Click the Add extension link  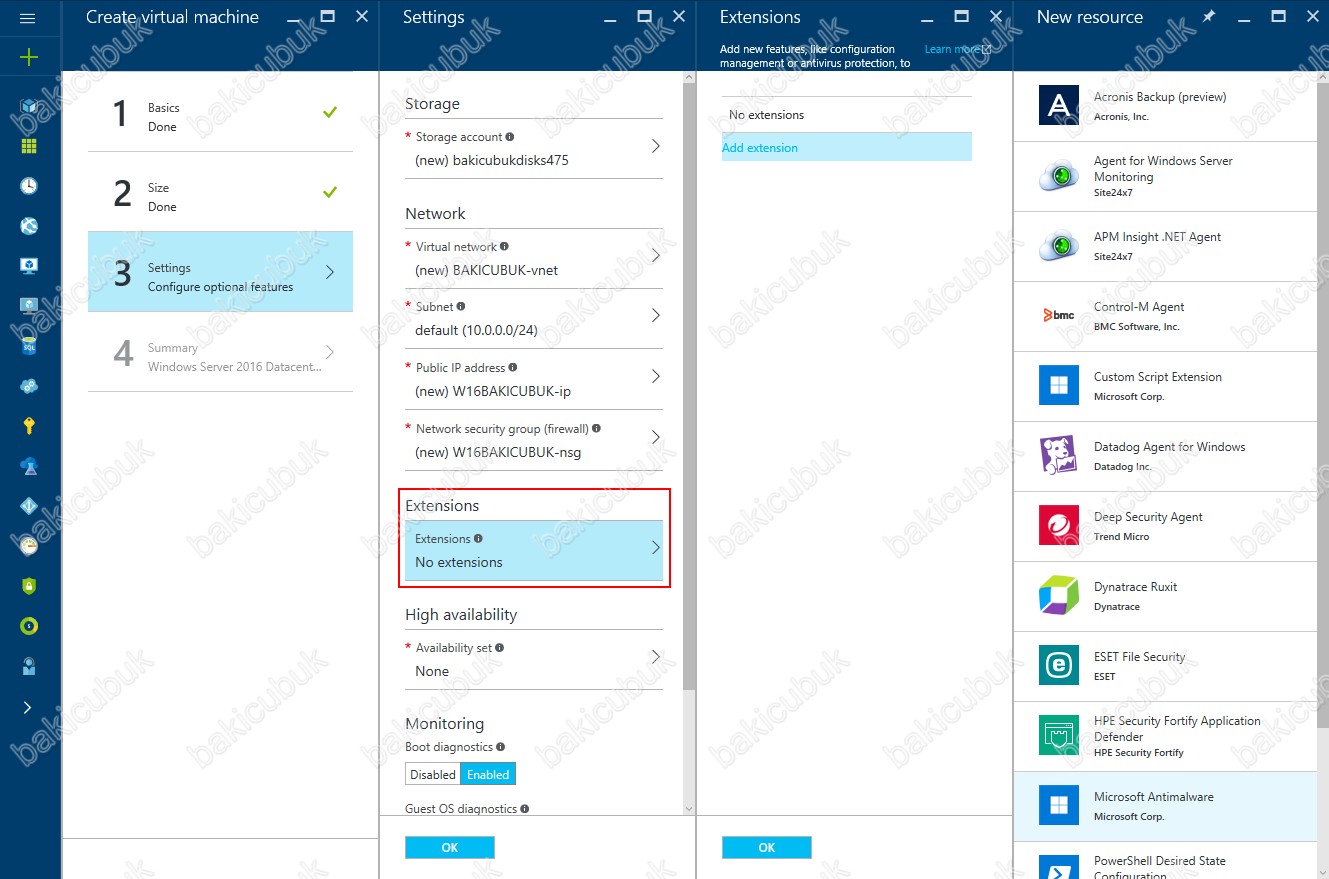click(x=760, y=148)
